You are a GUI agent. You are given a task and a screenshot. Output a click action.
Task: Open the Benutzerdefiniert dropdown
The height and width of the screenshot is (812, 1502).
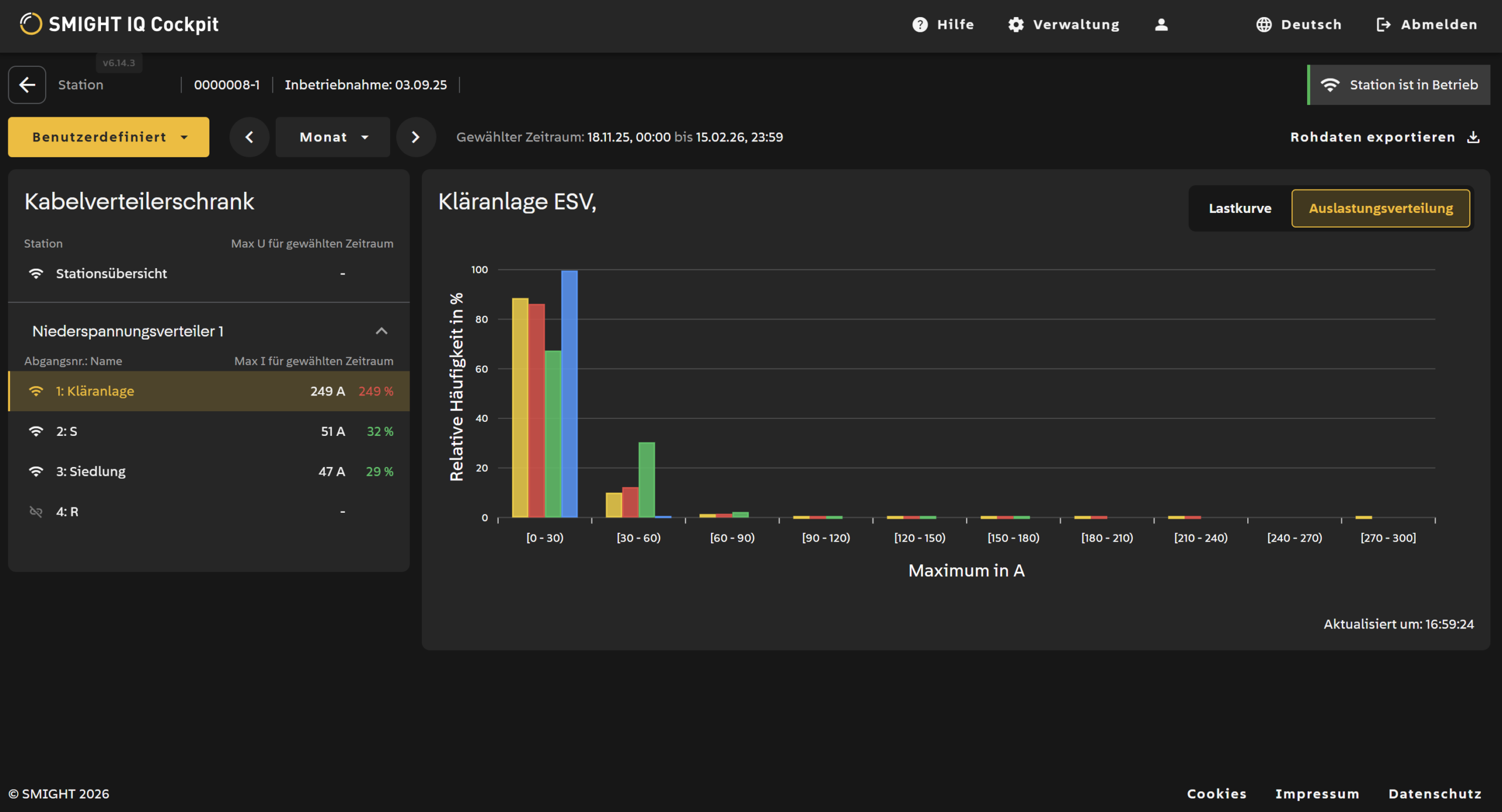coord(109,137)
